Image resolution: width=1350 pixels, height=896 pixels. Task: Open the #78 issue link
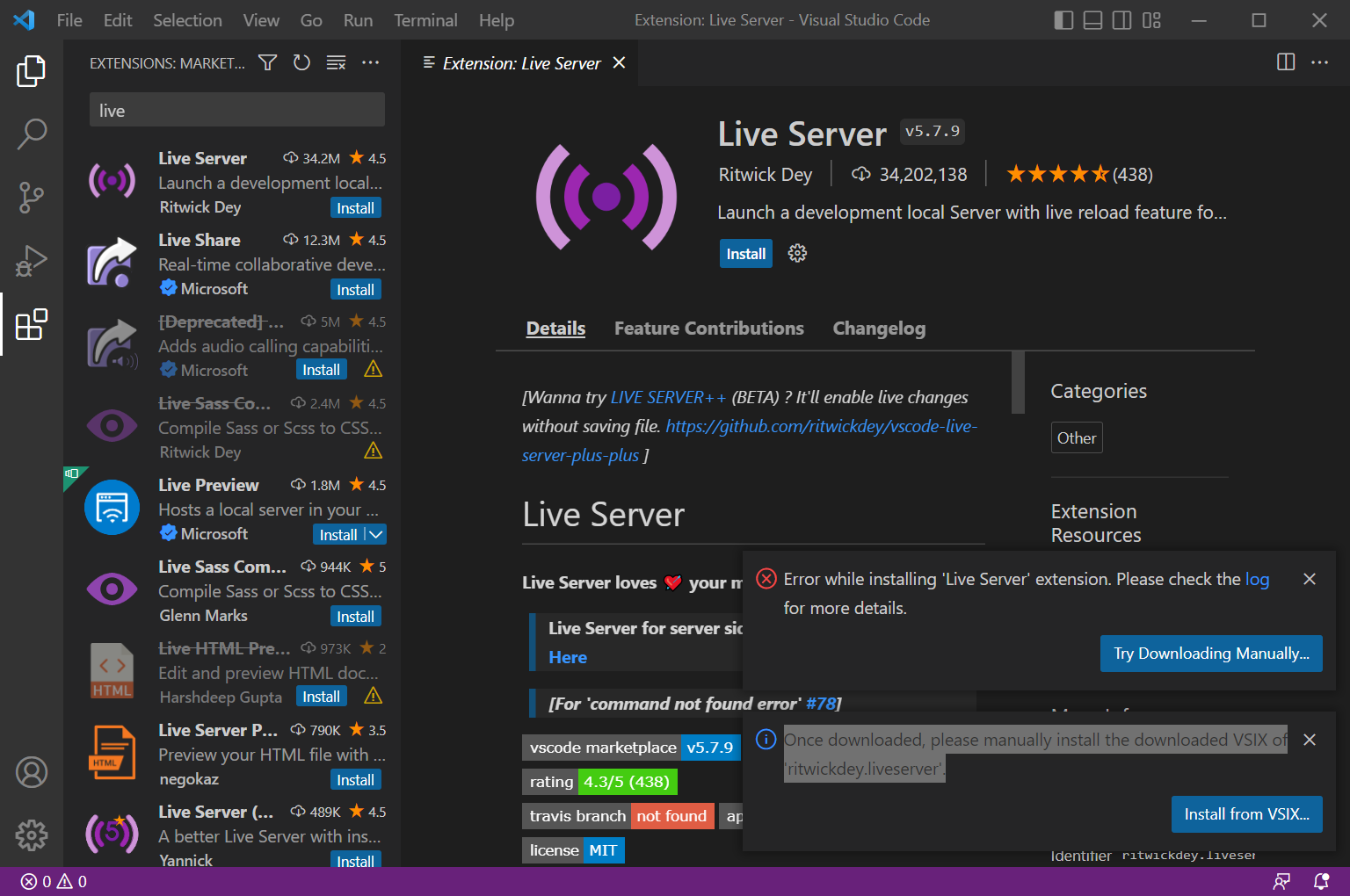coord(821,704)
